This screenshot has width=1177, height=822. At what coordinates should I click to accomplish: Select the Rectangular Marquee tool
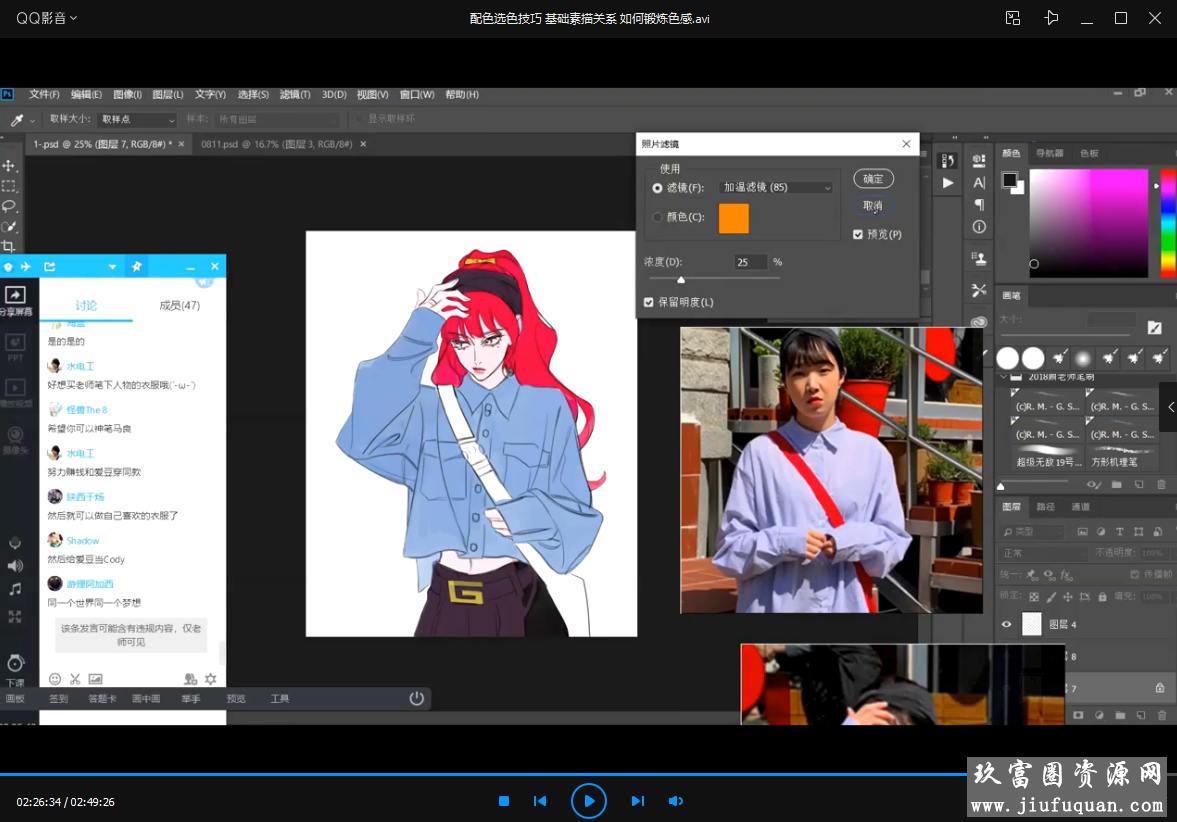point(9,185)
